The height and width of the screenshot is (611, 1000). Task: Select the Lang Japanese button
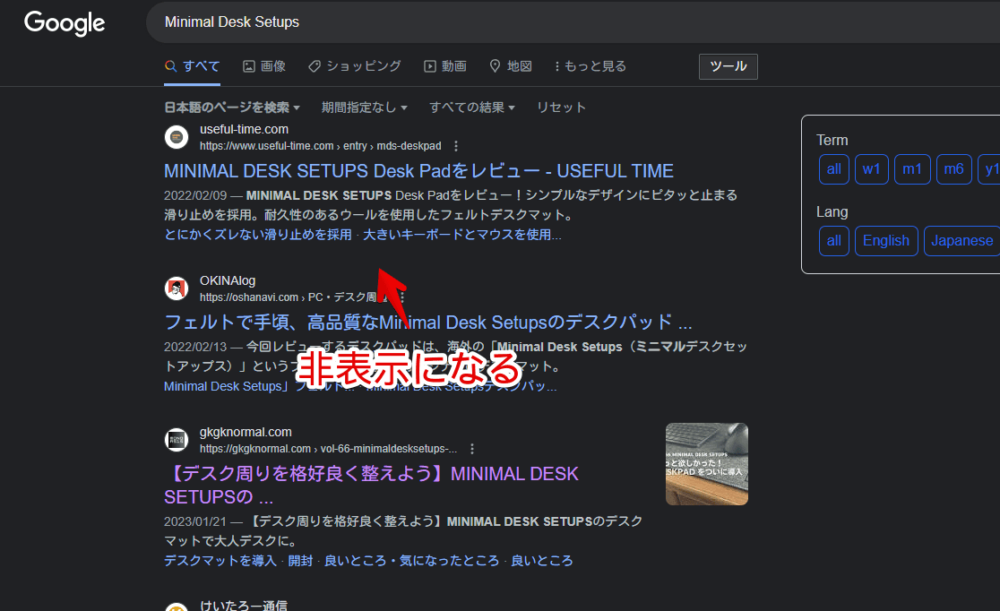pos(962,240)
